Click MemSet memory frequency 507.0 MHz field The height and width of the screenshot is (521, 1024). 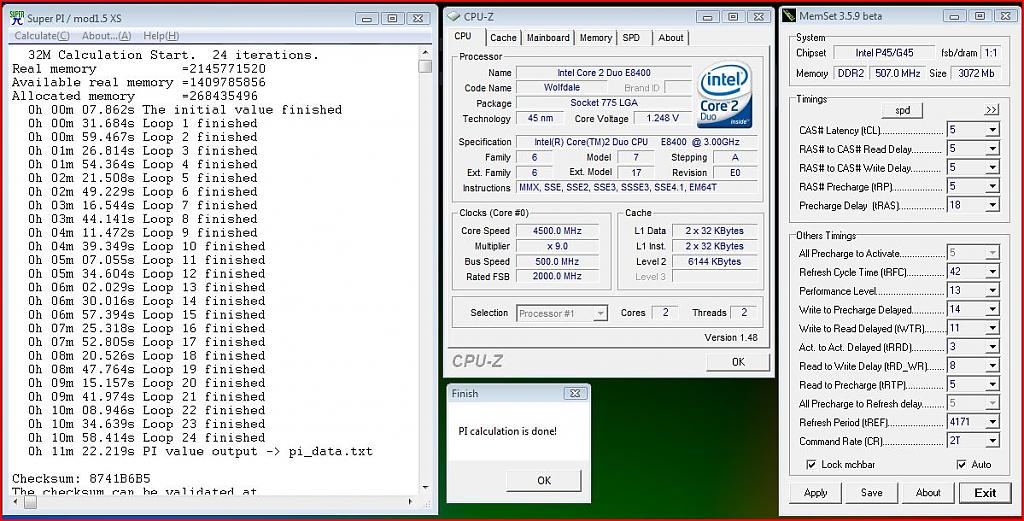tap(897, 73)
